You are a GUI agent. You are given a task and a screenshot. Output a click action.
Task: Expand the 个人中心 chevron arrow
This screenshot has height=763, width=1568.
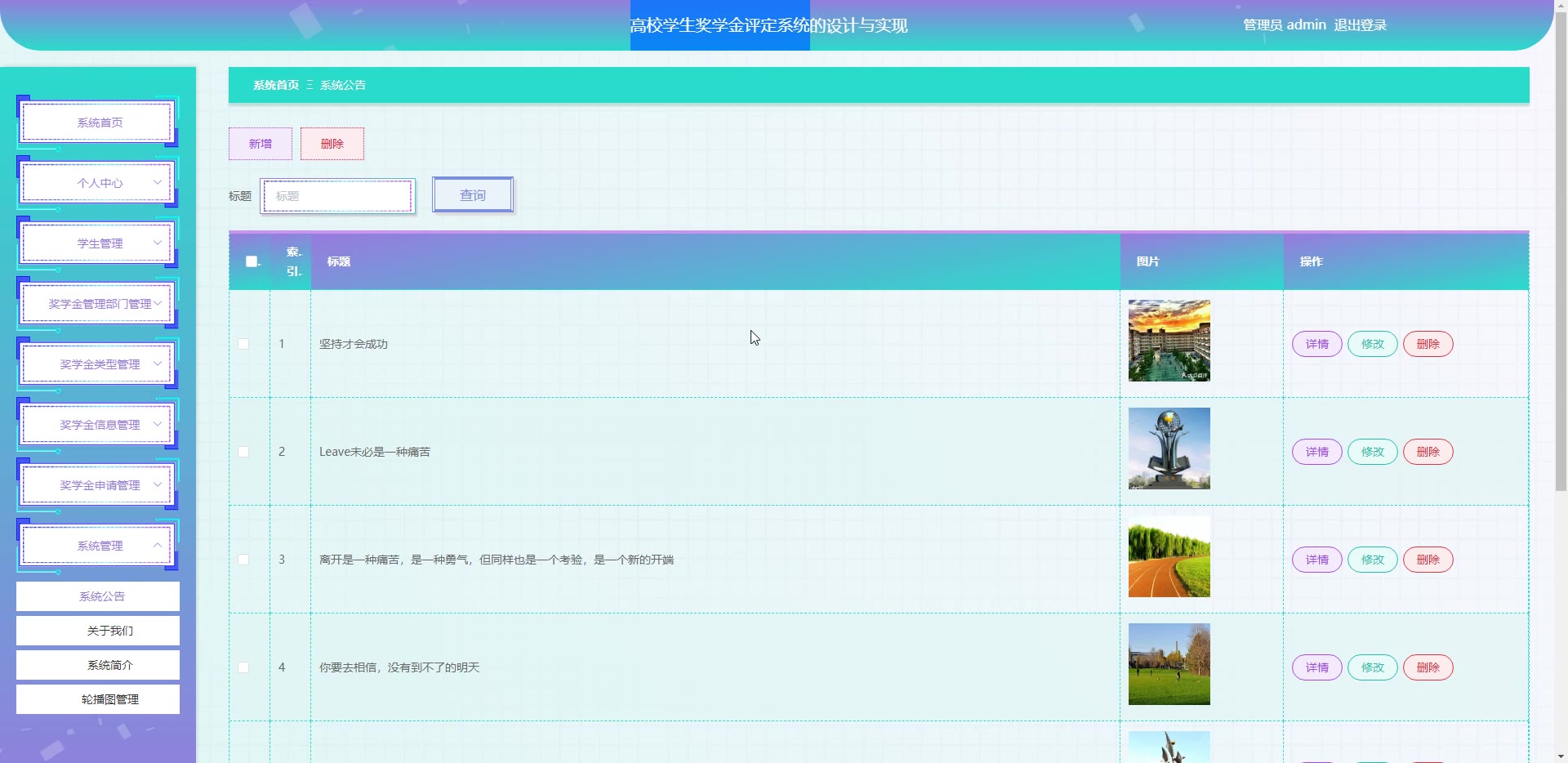pos(158,182)
